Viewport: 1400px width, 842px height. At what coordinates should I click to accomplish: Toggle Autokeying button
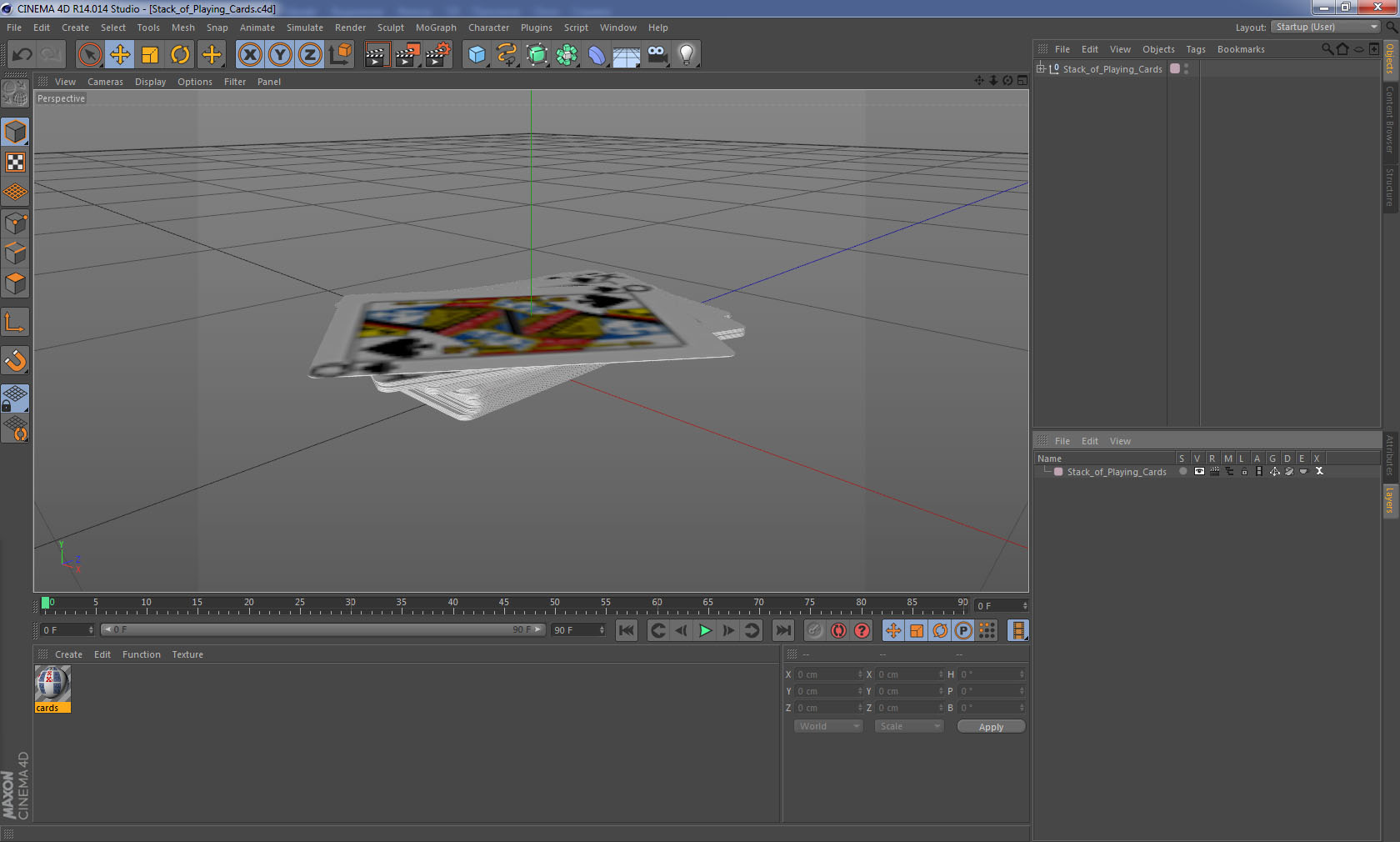pyautogui.click(x=838, y=630)
